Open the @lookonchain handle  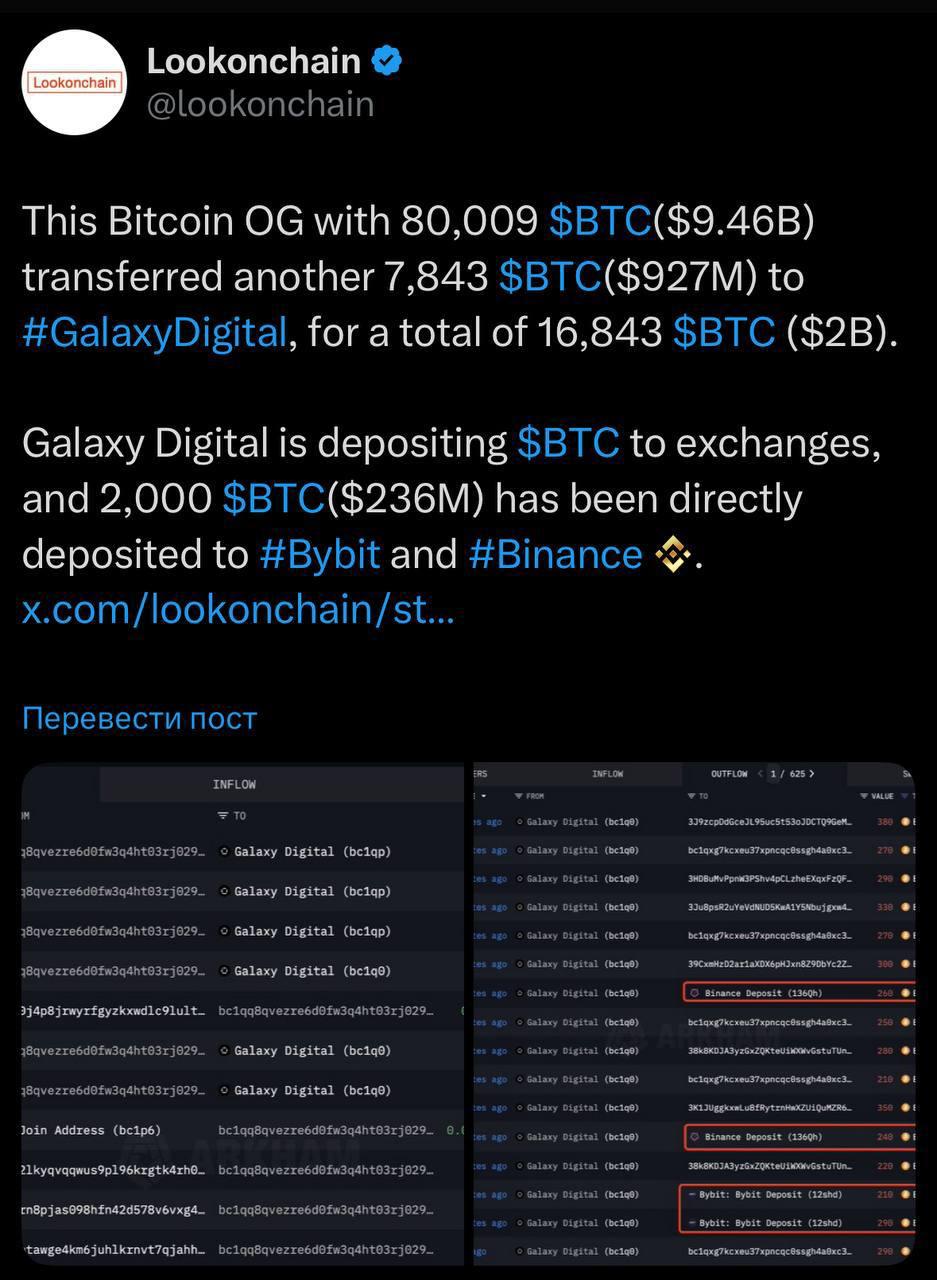click(x=260, y=104)
